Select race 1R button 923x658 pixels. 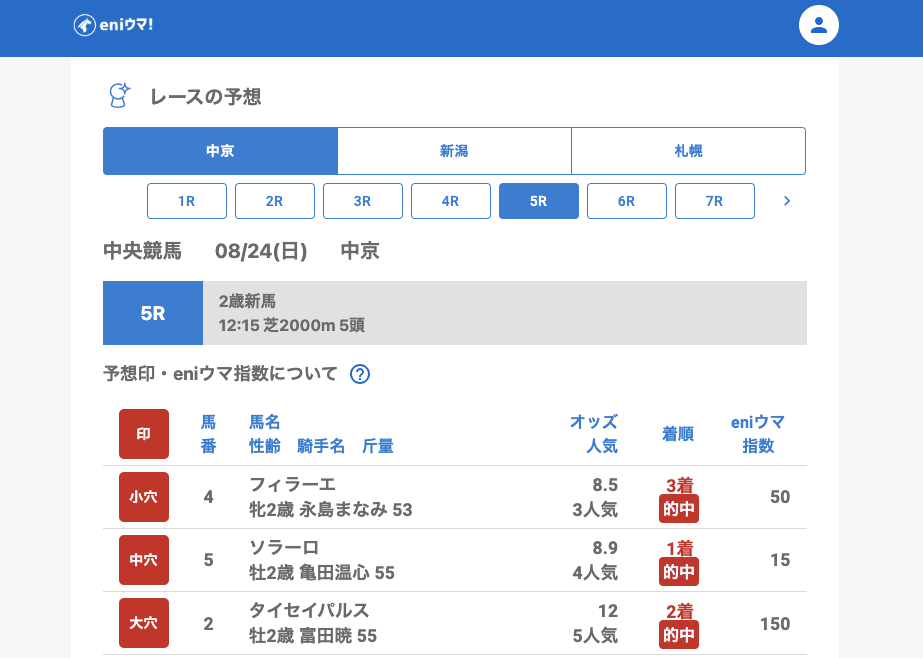(x=187, y=201)
